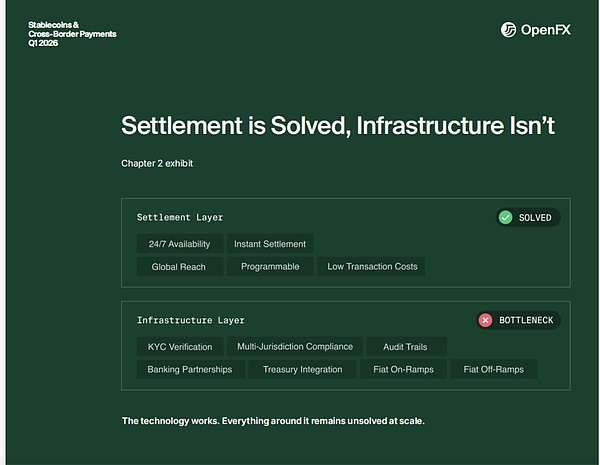Click the Audit Trails tag

point(405,347)
